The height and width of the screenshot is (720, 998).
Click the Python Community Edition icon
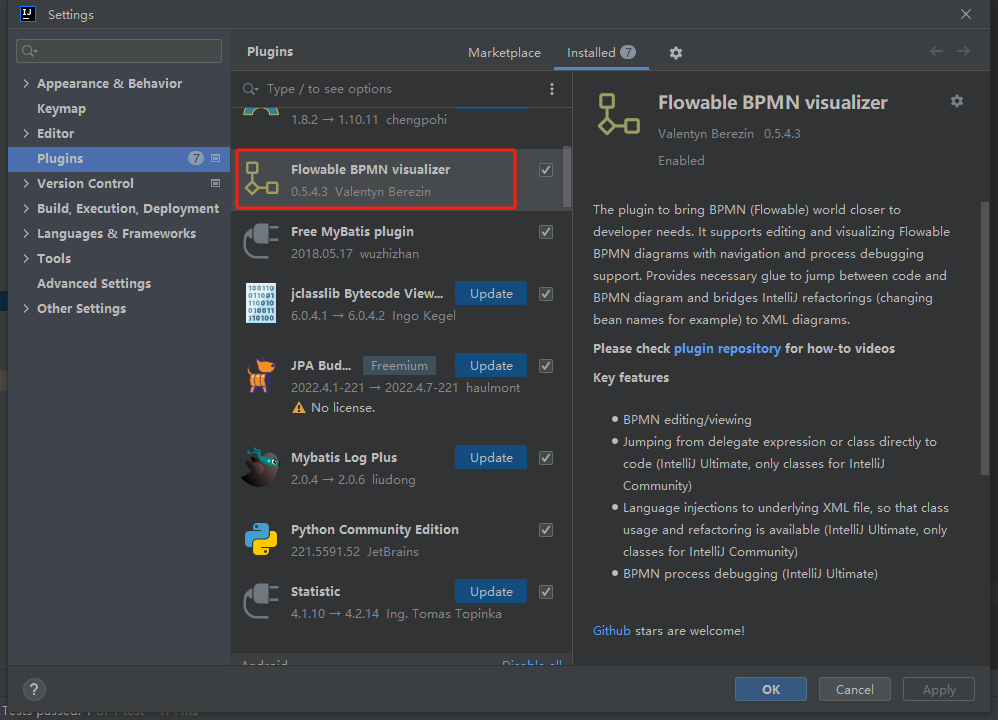[261, 539]
